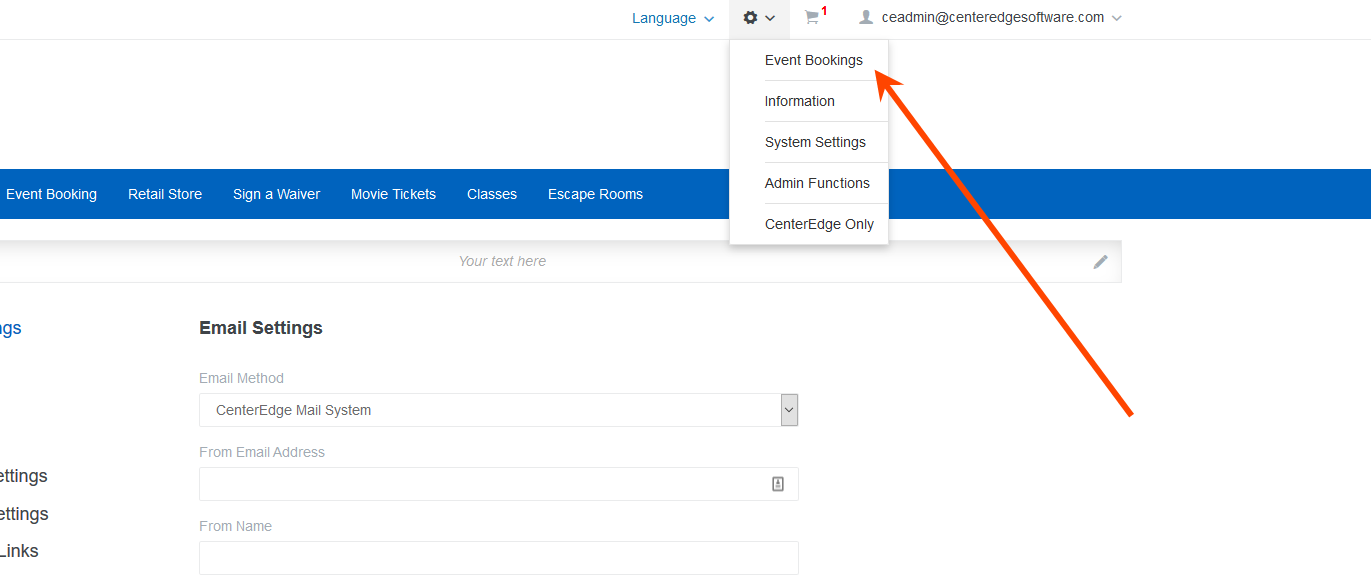Navigate to Sign a Waiver
Screen dimensions: 1371x584
pyautogui.click(x=276, y=194)
